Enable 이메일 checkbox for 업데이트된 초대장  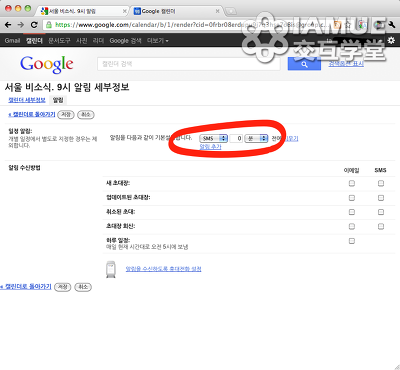coord(352,198)
